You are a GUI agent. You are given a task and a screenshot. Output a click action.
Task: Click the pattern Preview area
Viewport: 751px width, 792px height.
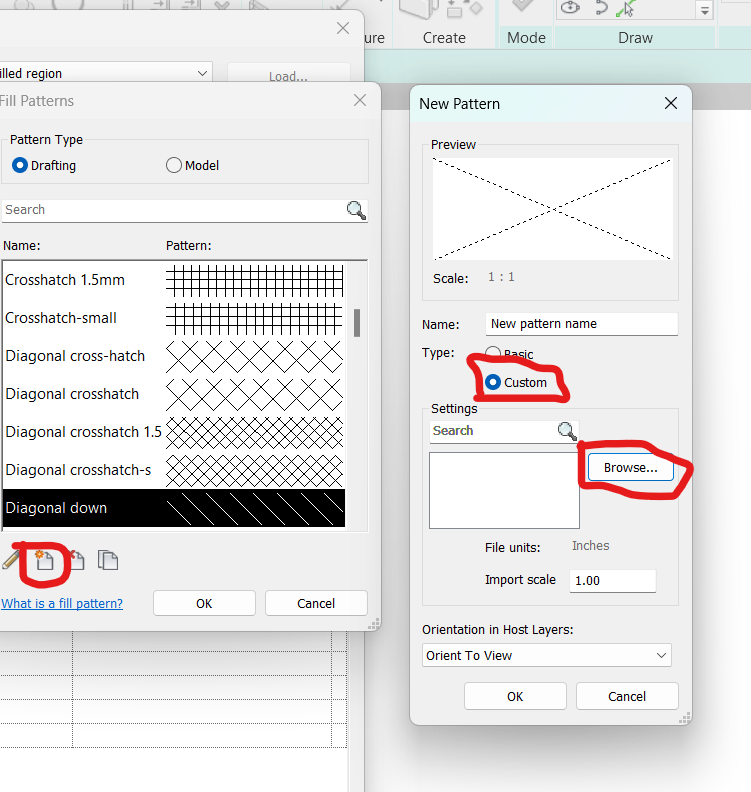[552, 209]
